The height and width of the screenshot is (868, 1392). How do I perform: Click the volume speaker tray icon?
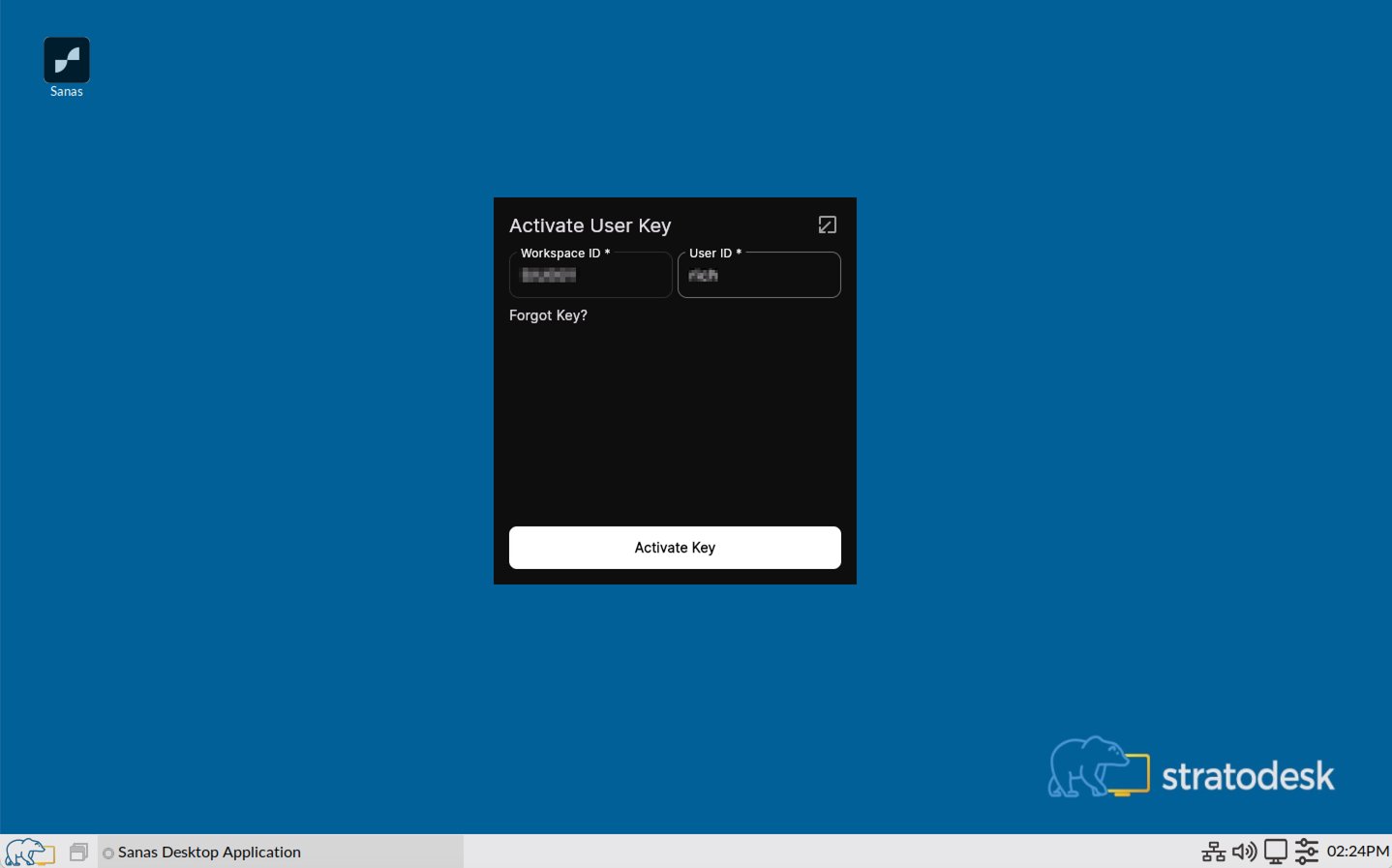click(x=1244, y=852)
